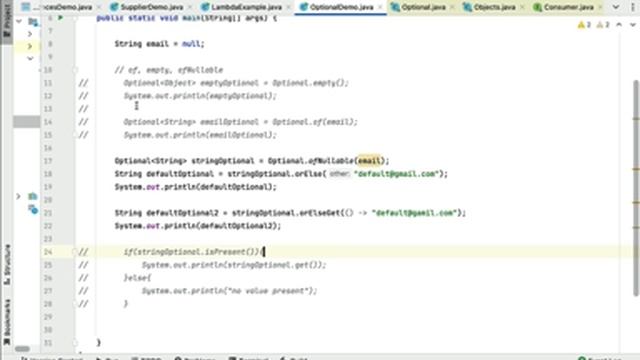The height and width of the screenshot is (360, 640).
Task: Click the Optional.empty() comment on line 11
Action: coord(310,83)
